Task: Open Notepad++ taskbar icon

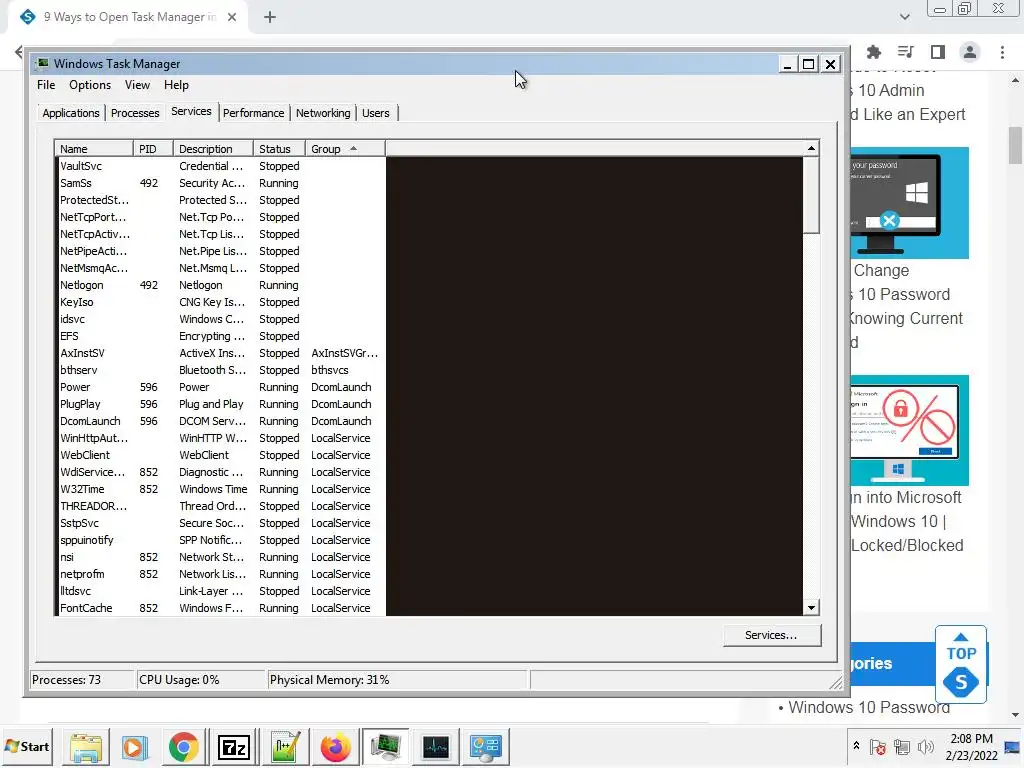Action: [285, 747]
